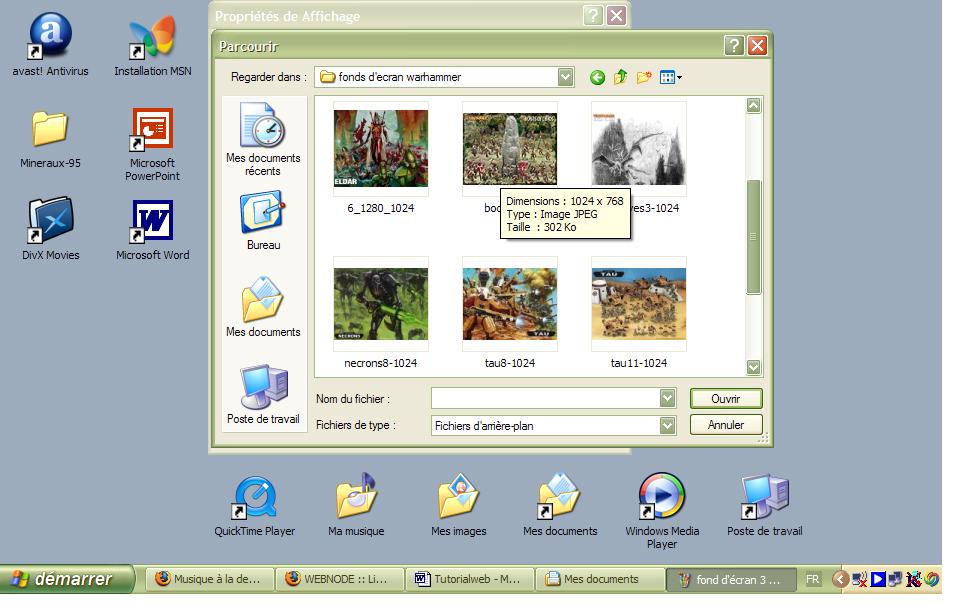
Task: Go to Mes documents récents in Parcourir
Action: coord(263,139)
